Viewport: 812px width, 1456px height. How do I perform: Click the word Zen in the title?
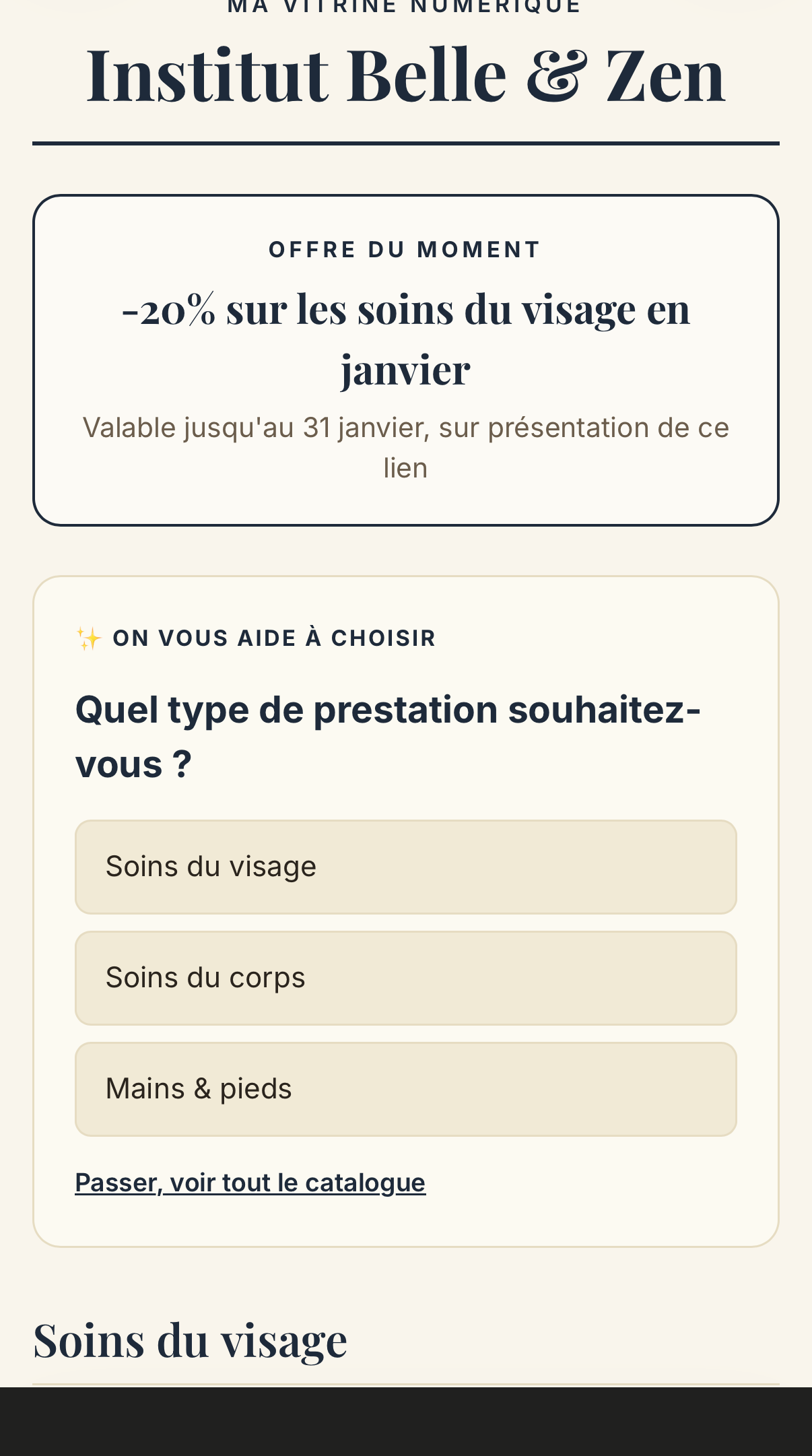click(665, 75)
